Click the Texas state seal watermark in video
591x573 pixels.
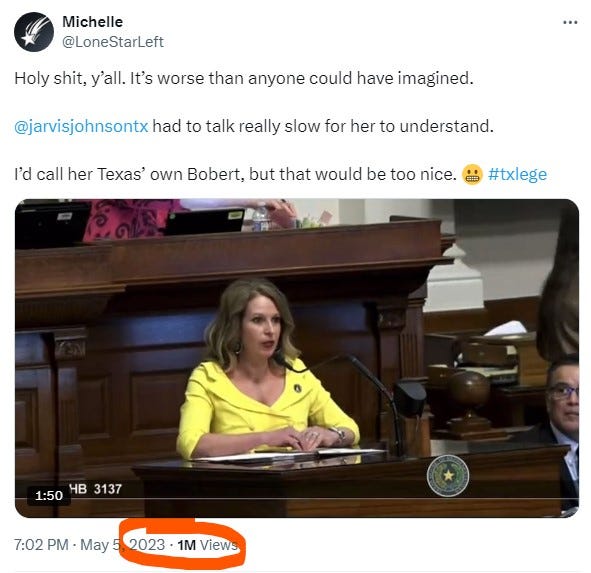(448, 475)
